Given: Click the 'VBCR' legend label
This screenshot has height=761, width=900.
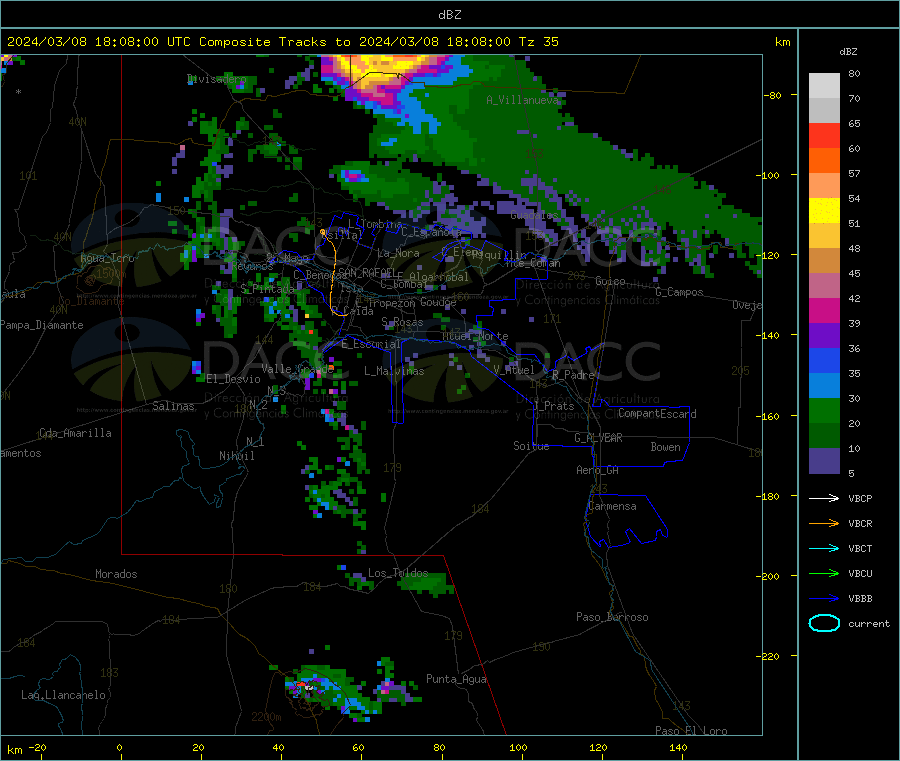Looking at the screenshot, I should 860,523.
